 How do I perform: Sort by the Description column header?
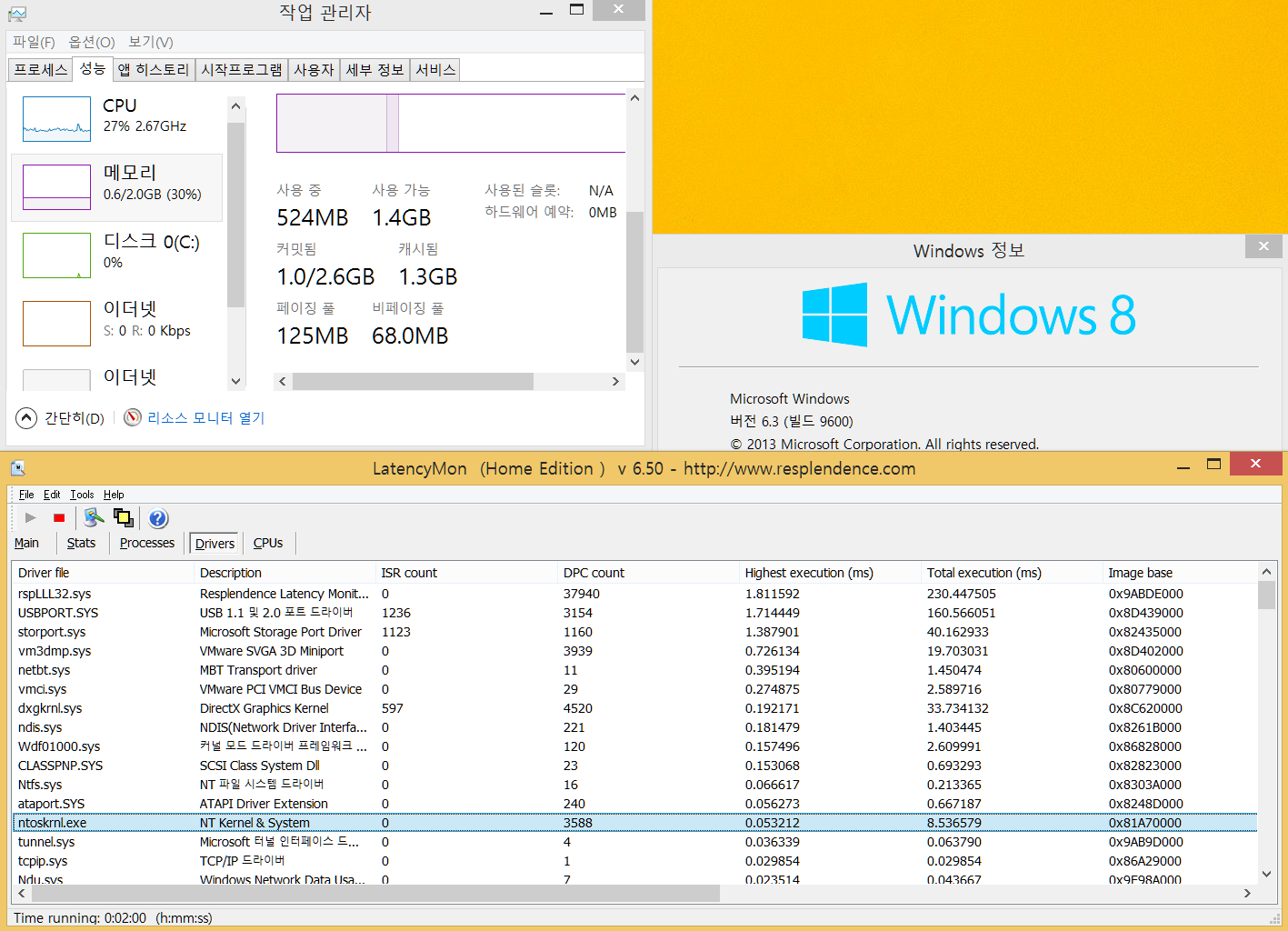tap(285, 573)
